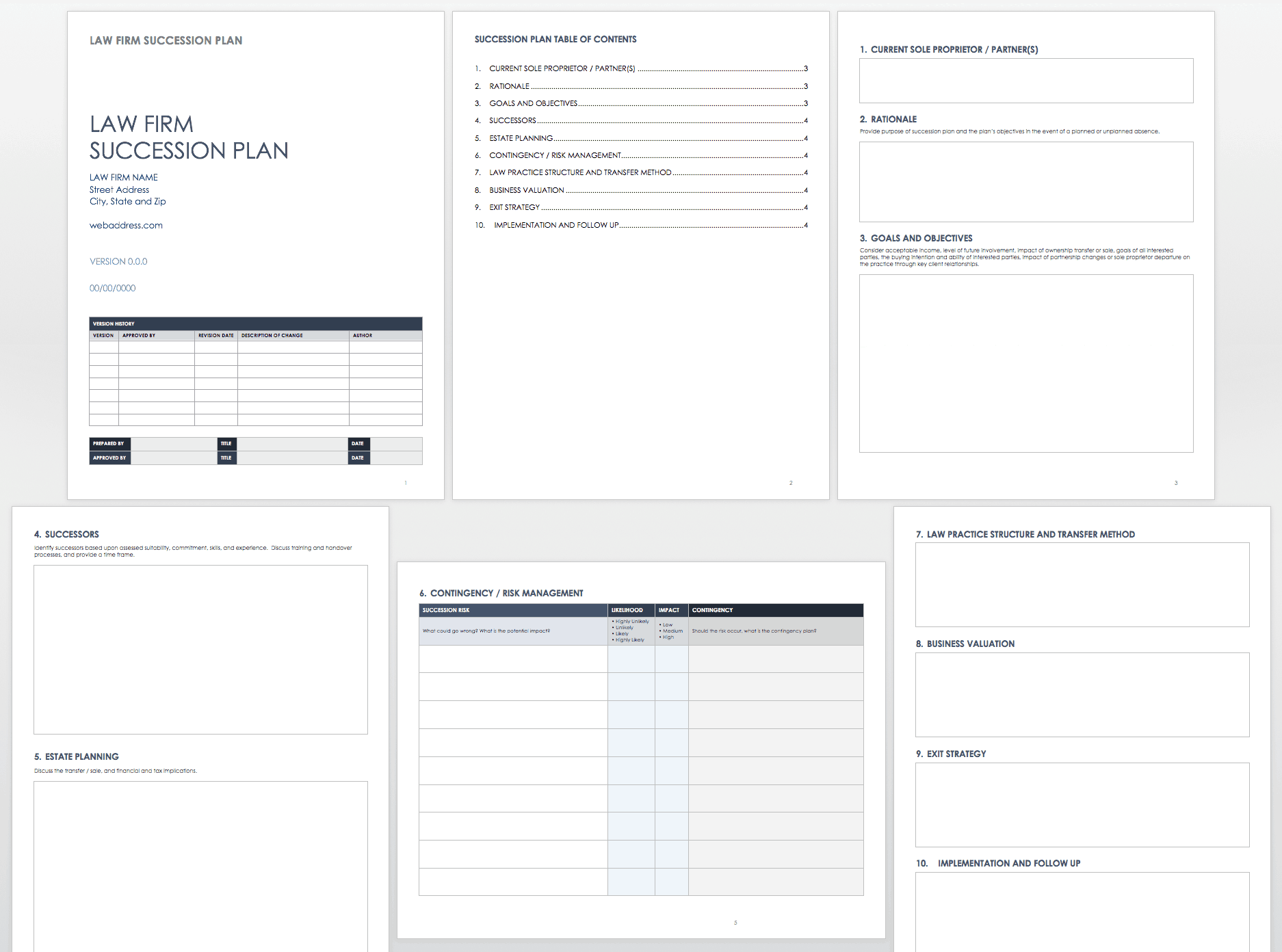Click the VERSION 0.0.0 text
This screenshot has height=952, width=1282.
pos(118,261)
